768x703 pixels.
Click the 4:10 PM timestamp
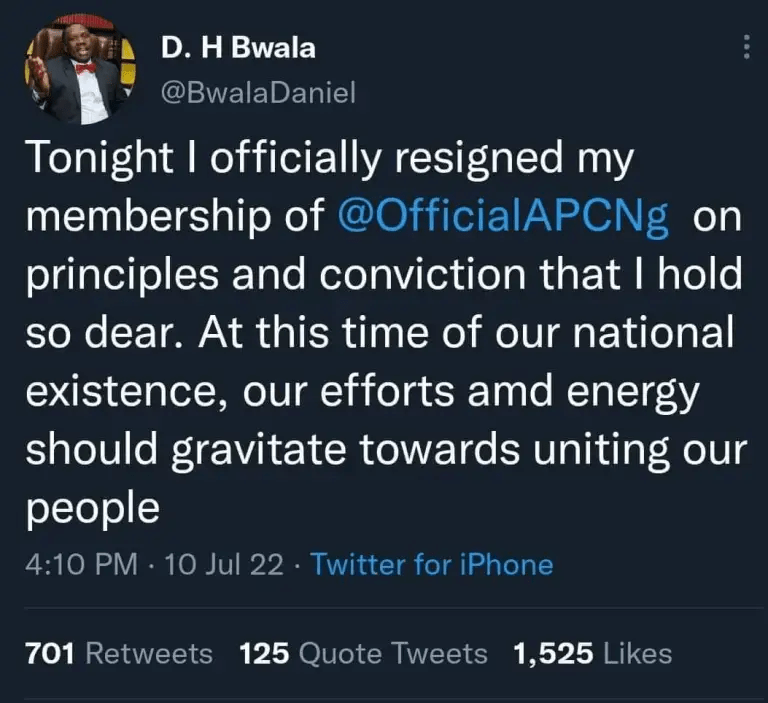pyautogui.click(x=80, y=564)
